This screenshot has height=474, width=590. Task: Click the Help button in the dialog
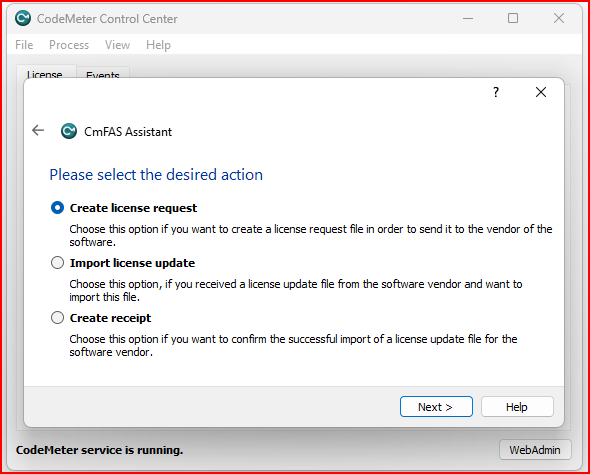(x=517, y=407)
